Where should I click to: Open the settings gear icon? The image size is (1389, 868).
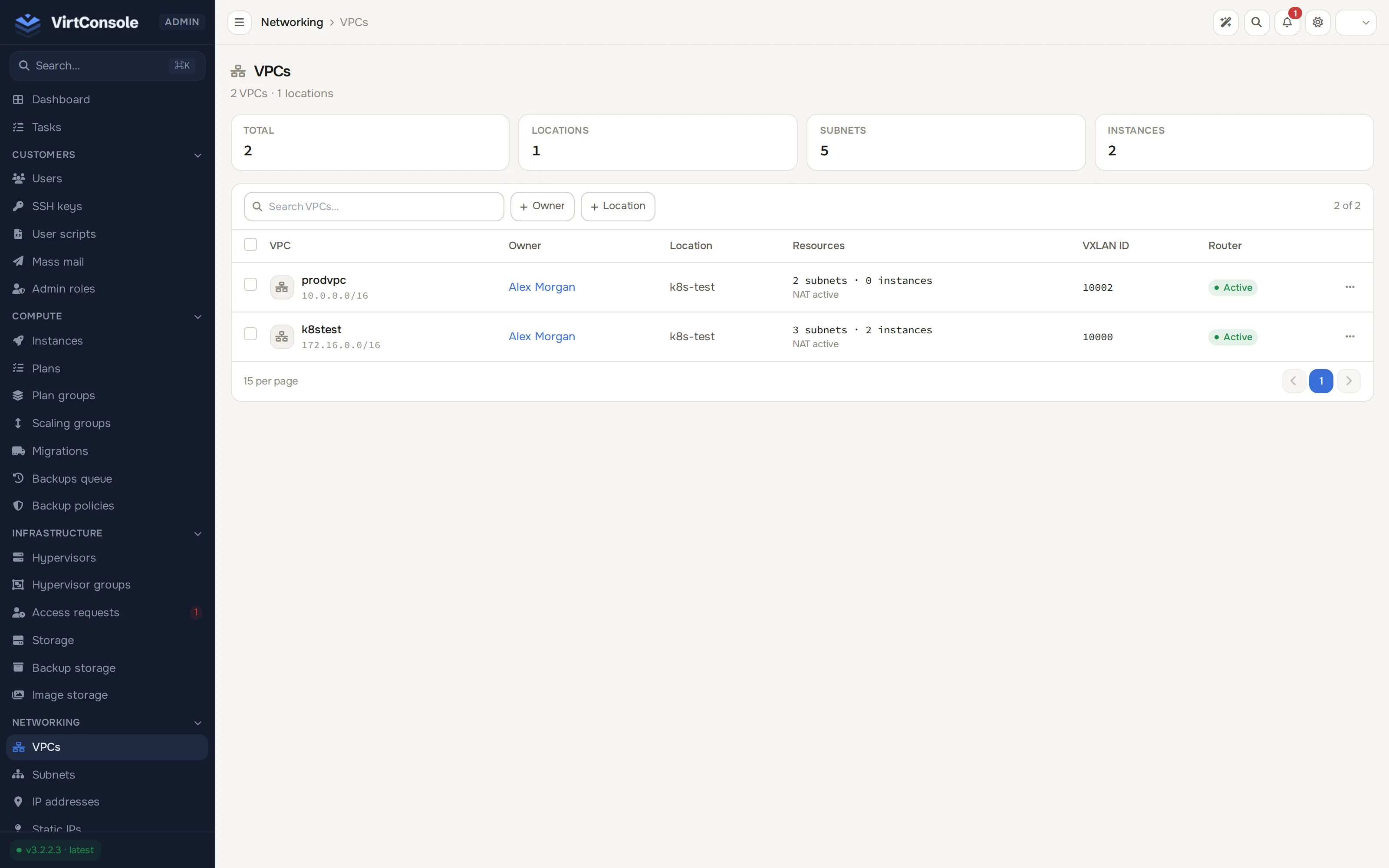tap(1318, 23)
